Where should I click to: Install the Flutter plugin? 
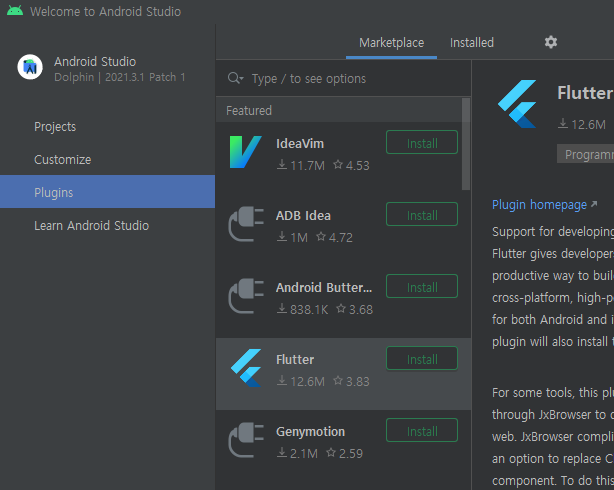(x=422, y=358)
